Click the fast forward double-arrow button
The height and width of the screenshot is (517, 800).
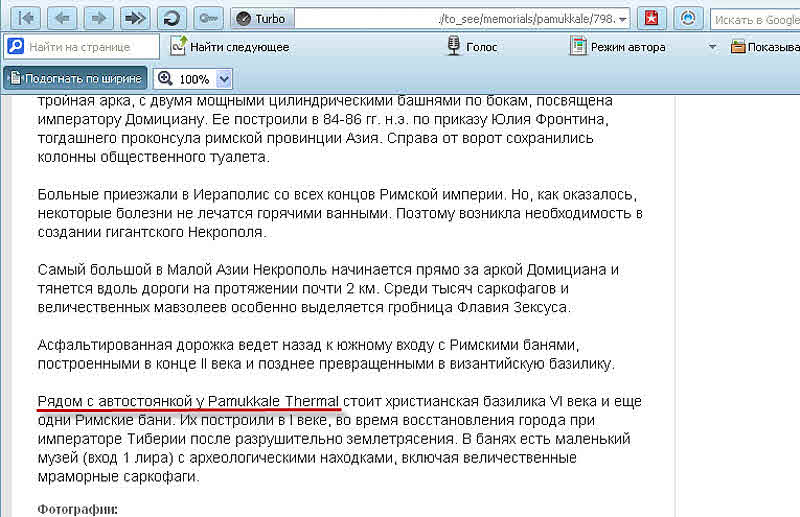[x=135, y=18]
